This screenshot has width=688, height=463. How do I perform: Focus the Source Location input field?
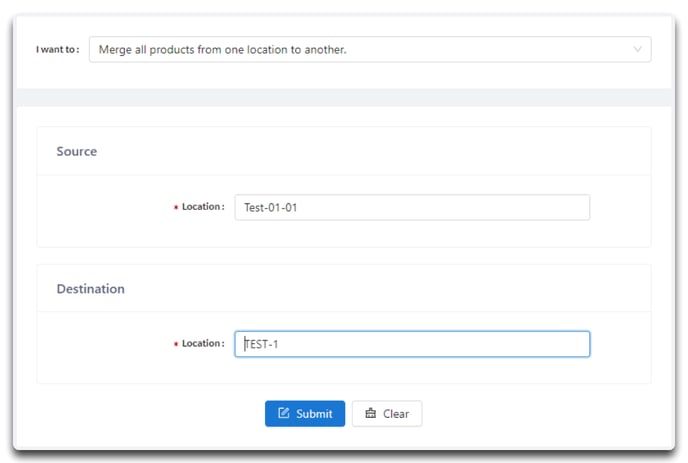(x=412, y=207)
